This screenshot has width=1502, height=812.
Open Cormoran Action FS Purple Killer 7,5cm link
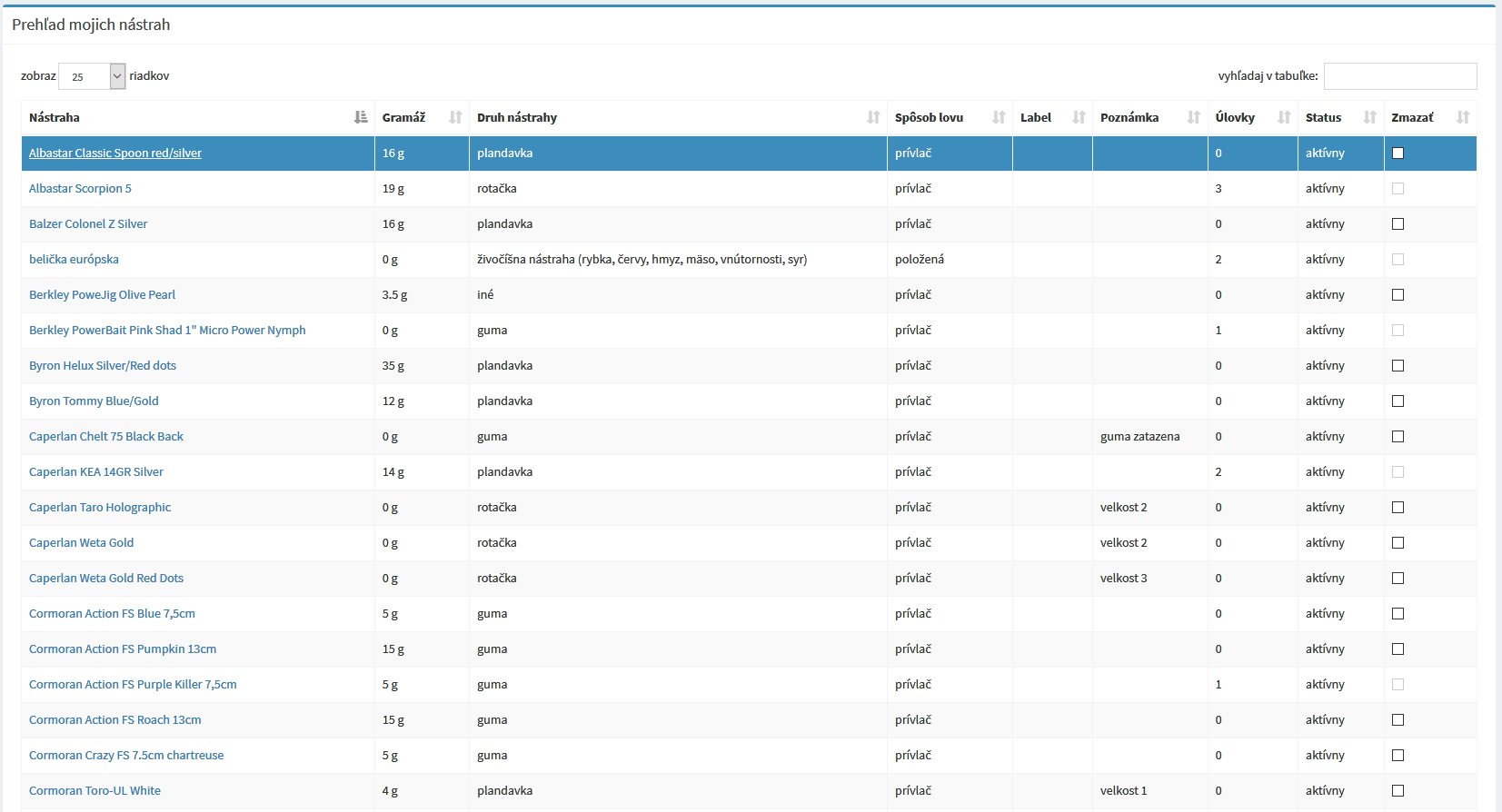[133, 685]
